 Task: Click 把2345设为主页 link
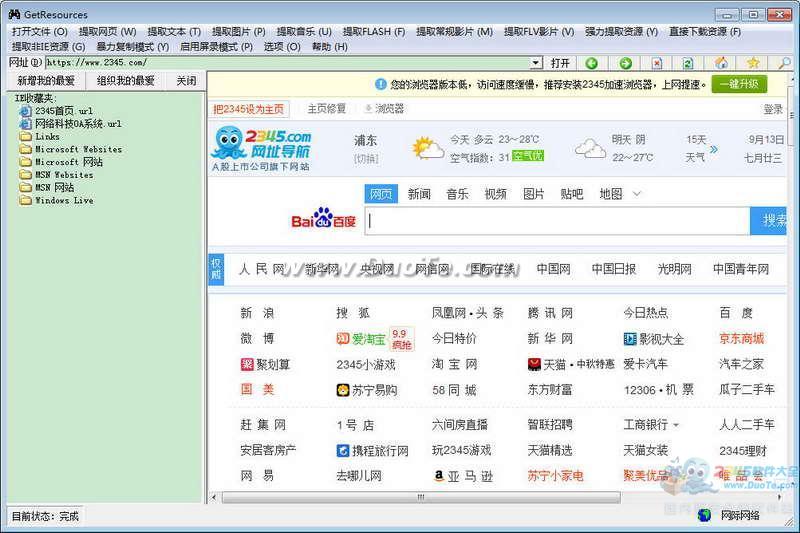tap(248, 109)
